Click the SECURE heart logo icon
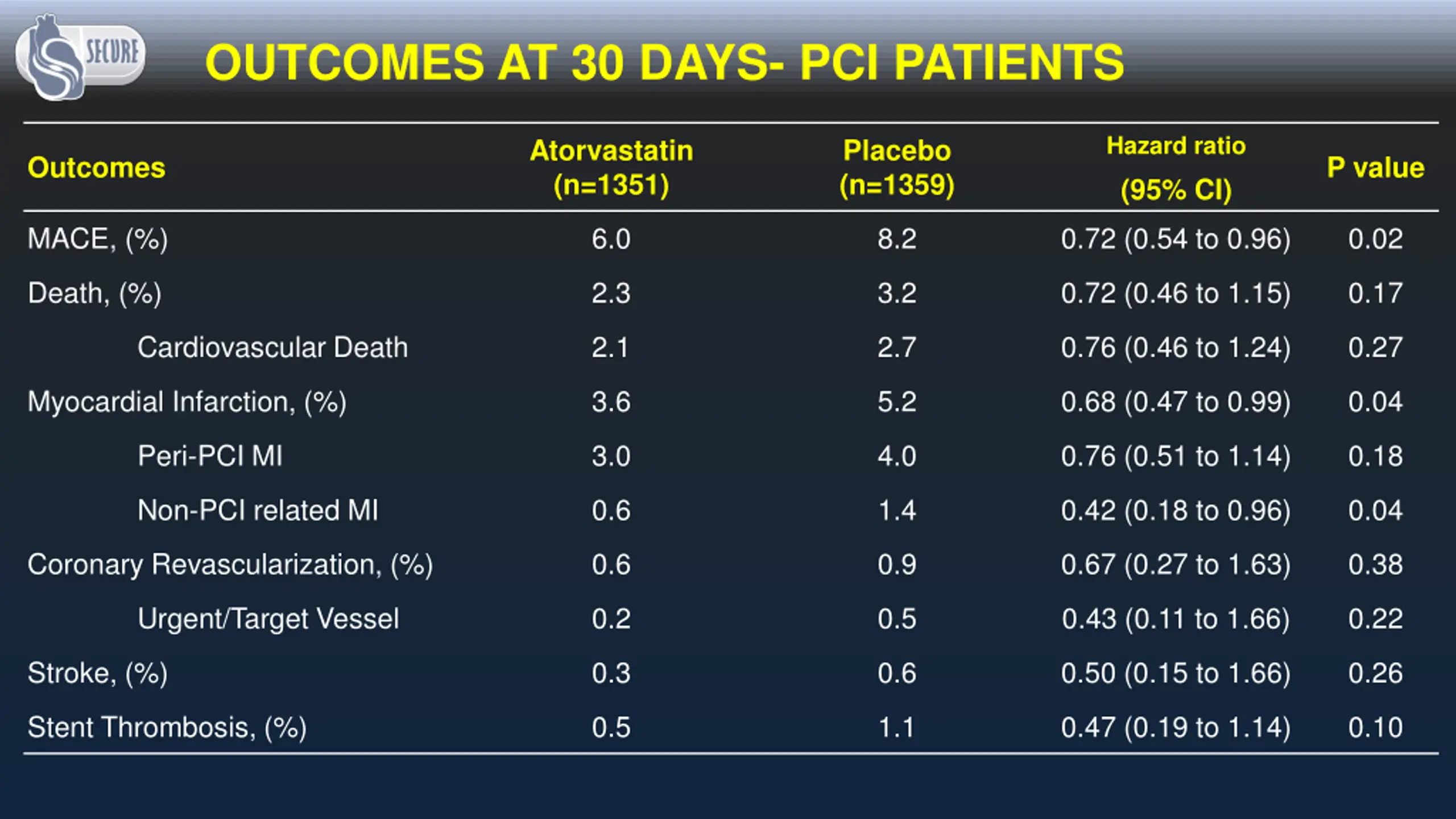The height and width of the screenshot is (819, 1456). coord(80,56)
